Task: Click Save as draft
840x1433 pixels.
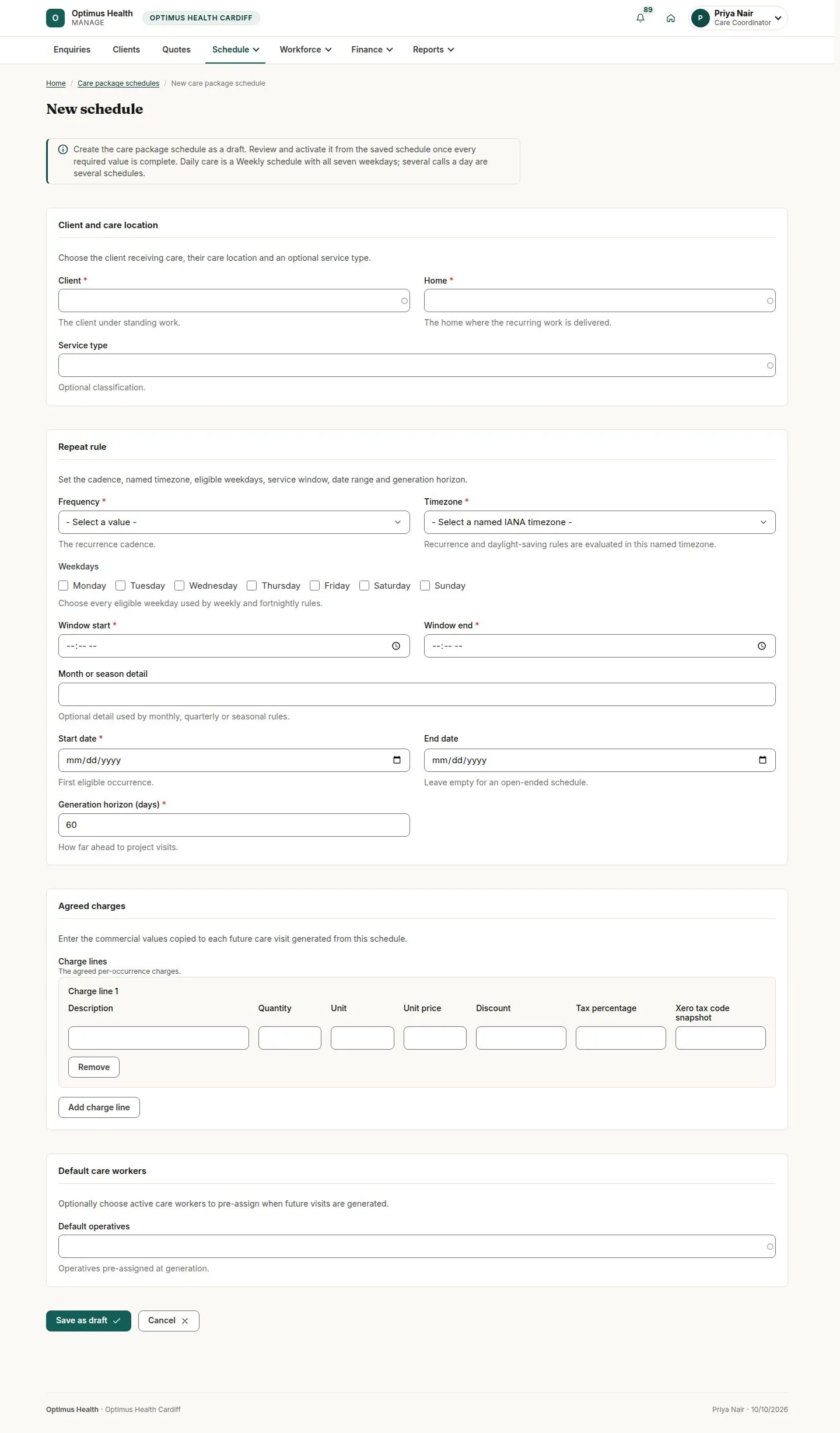Action: (x=89, y=1320)
